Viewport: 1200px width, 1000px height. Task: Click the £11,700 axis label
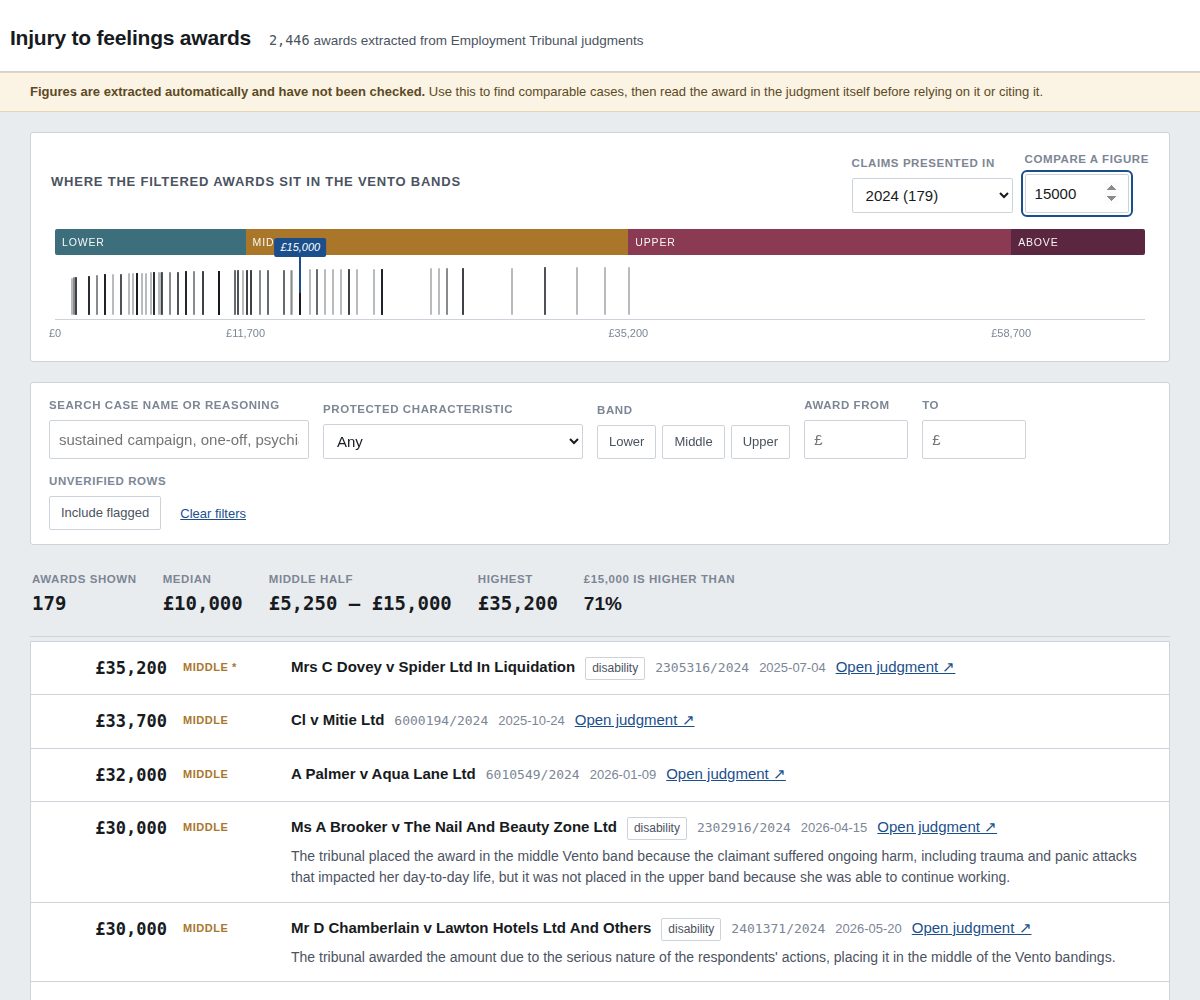click(246, 333)
